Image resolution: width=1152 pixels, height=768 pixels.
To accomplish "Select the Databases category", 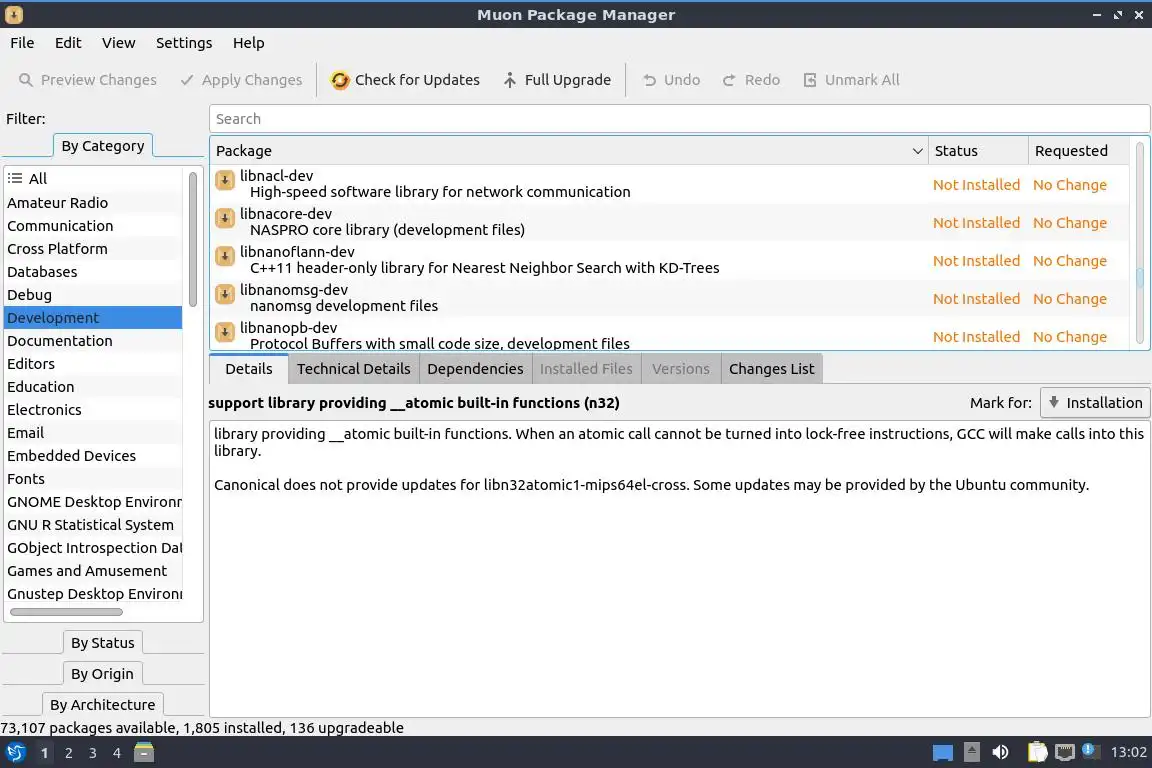I will click(93, 272).
